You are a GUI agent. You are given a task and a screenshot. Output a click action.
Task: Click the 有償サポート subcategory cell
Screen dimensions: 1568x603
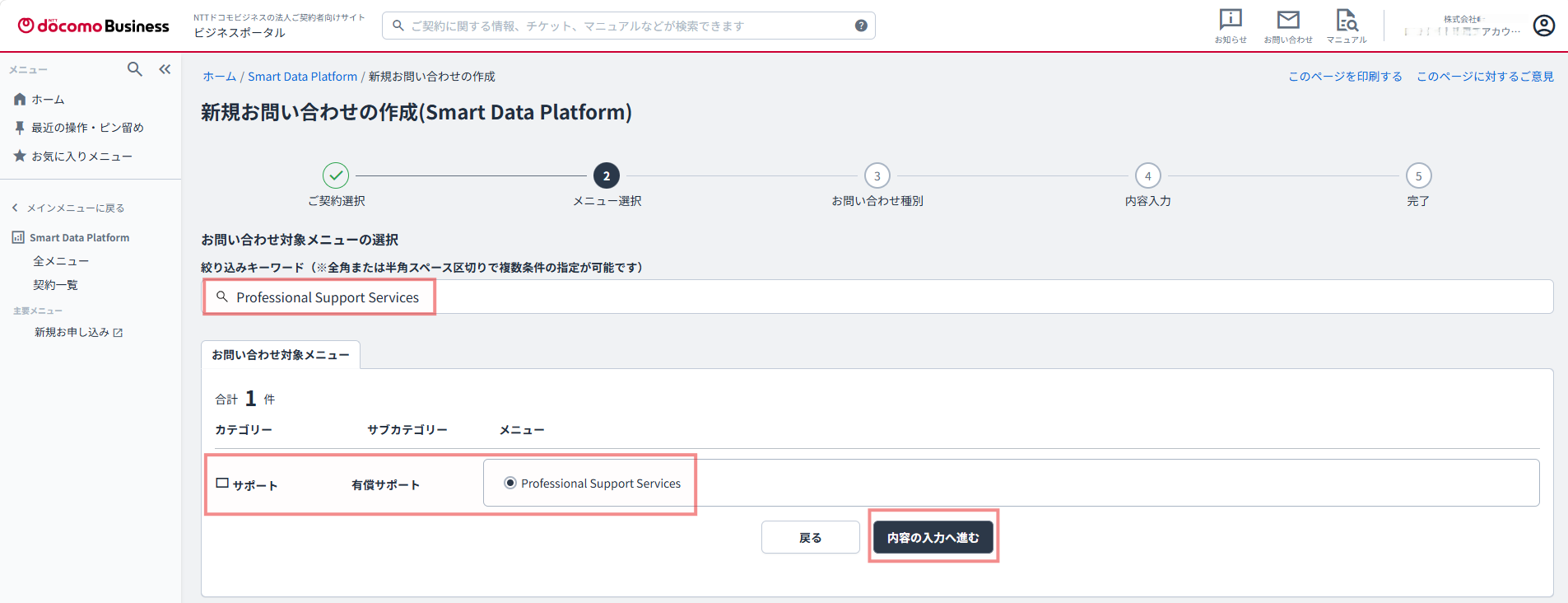tap(385, 485)
